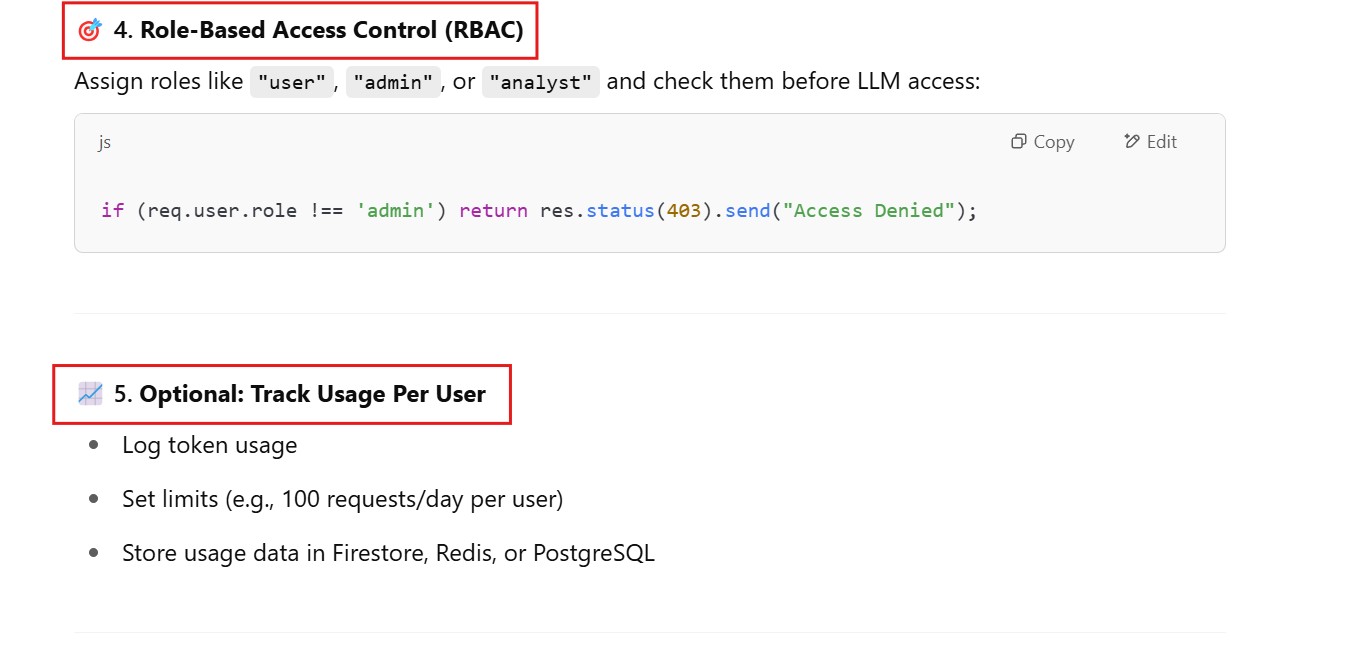Click the 403 status number in the code

pyautogui.click(x=684, y=211)
